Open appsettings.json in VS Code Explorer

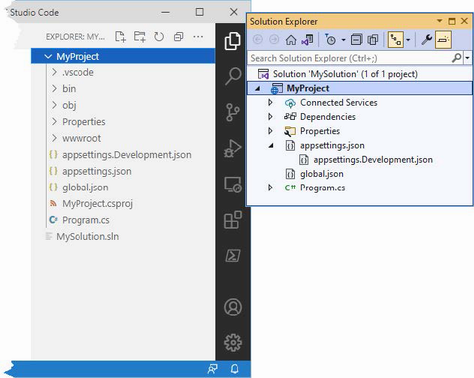click(97, 171)
